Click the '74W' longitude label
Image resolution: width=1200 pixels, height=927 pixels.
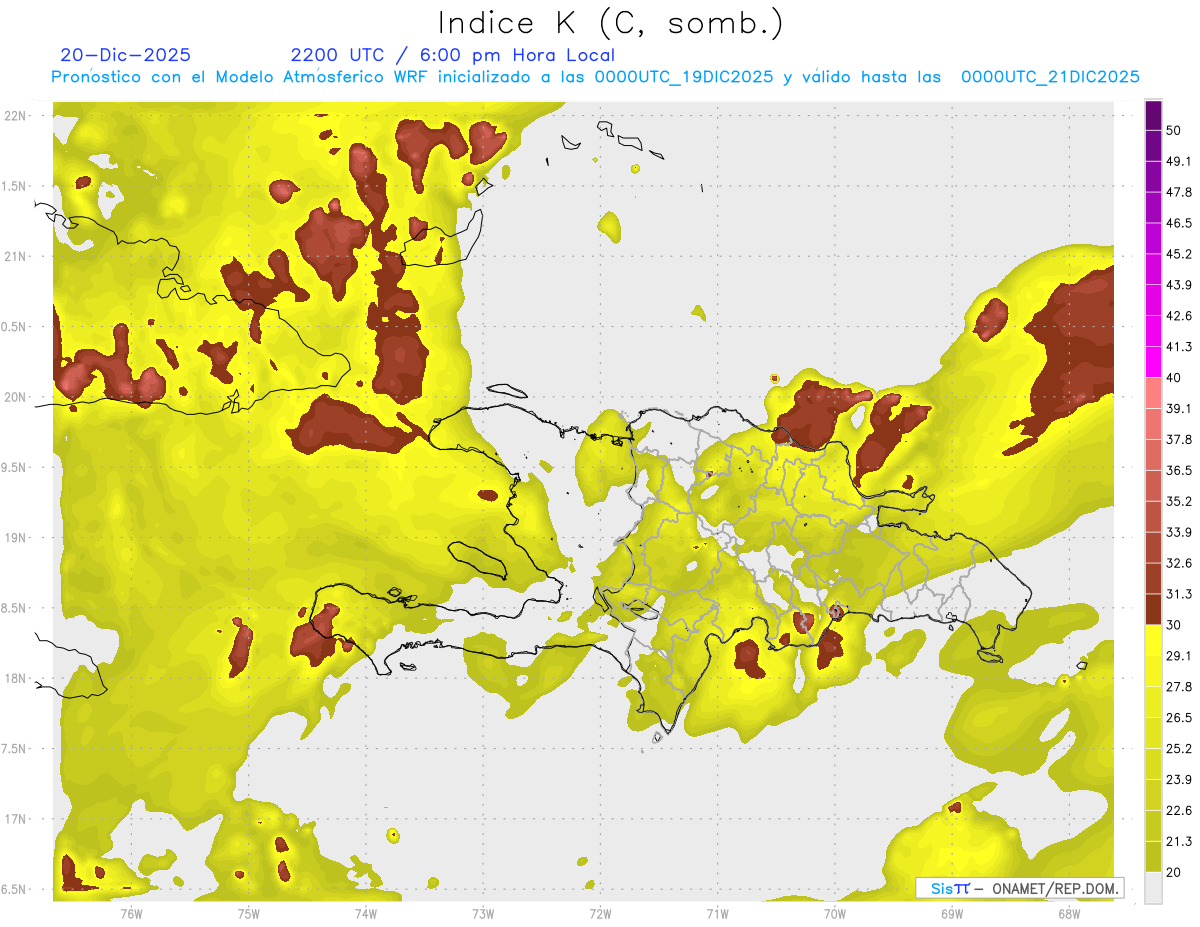click(x=366, y=913)
